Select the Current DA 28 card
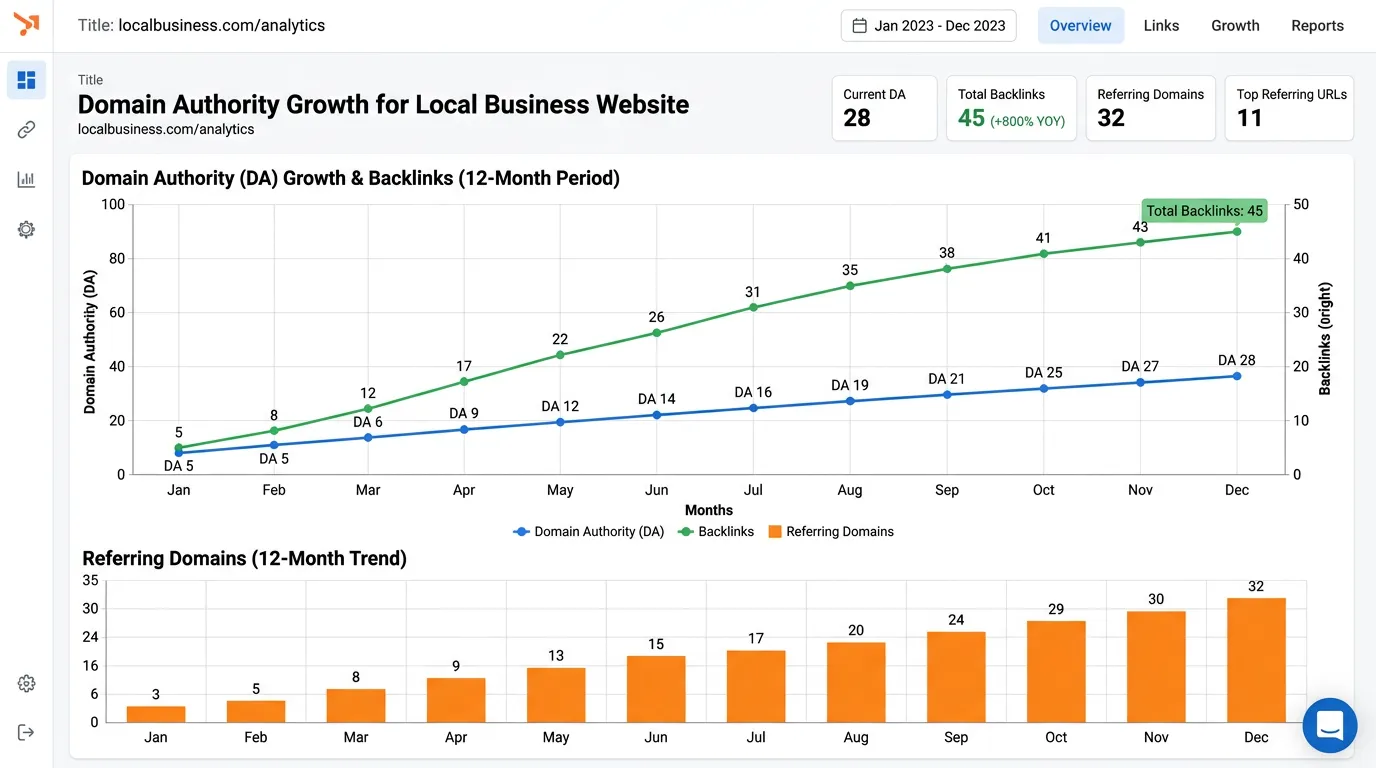The height and width of the screenshot is (768, 1376). (884, 108)
